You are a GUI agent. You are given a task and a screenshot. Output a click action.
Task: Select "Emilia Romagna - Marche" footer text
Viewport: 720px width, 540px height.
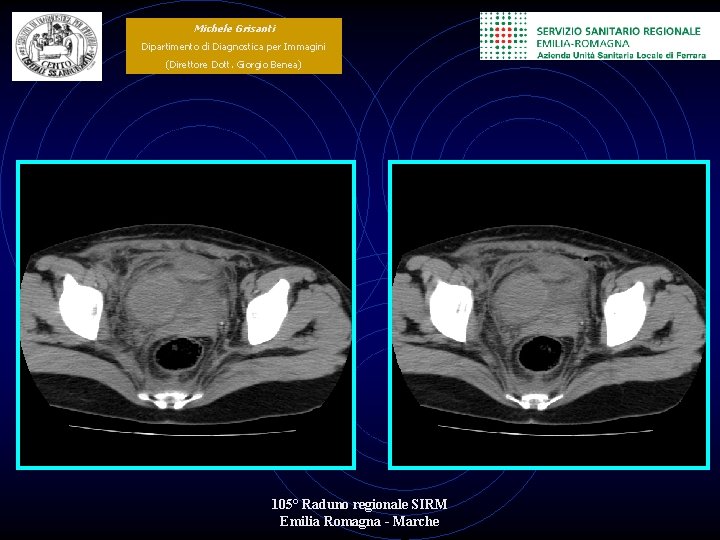point(359,522)
